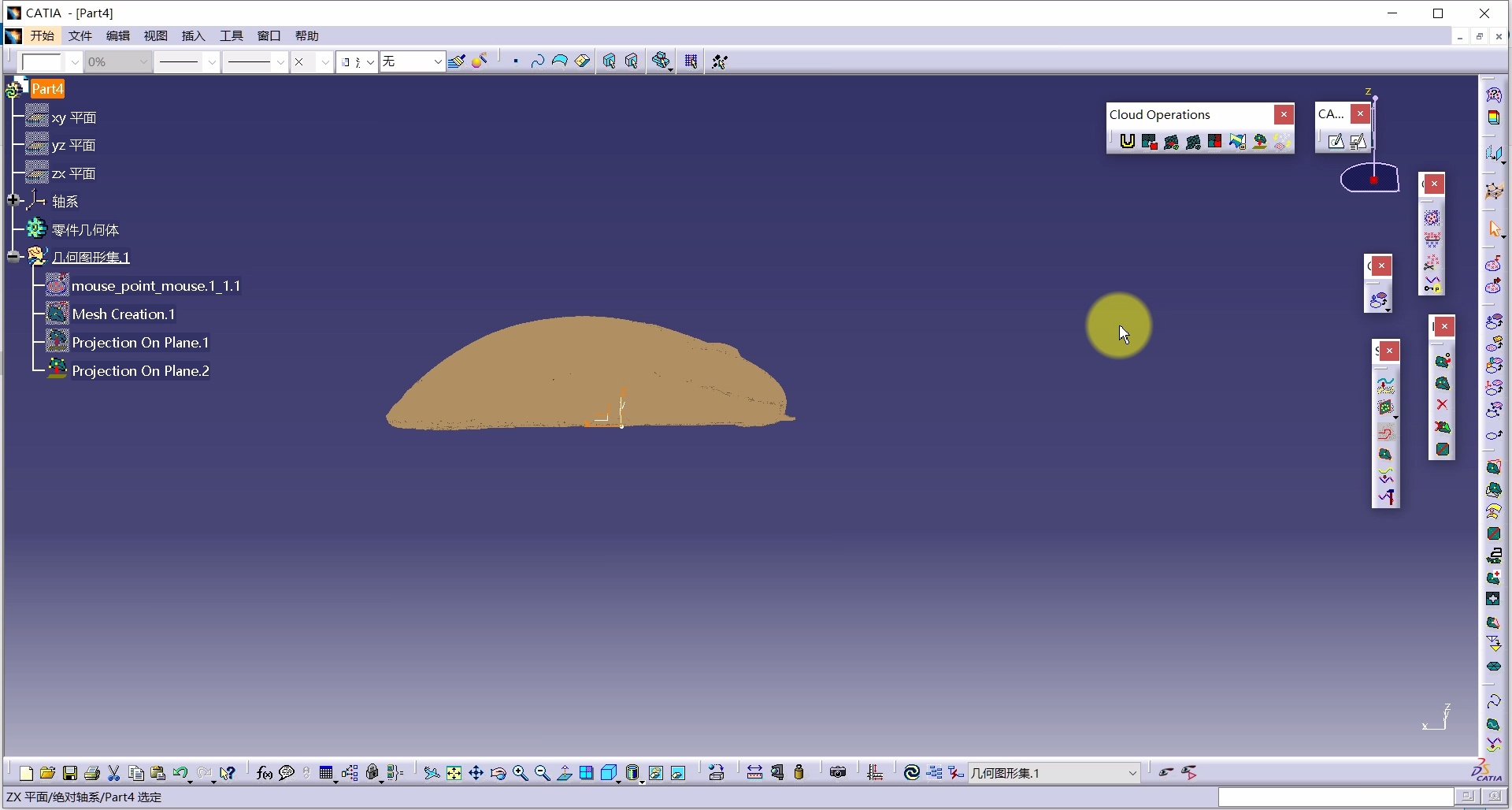The image size is (1512, 810).
Task: Select Projection On Plane.2 in tree
Action: click(140, 371)
